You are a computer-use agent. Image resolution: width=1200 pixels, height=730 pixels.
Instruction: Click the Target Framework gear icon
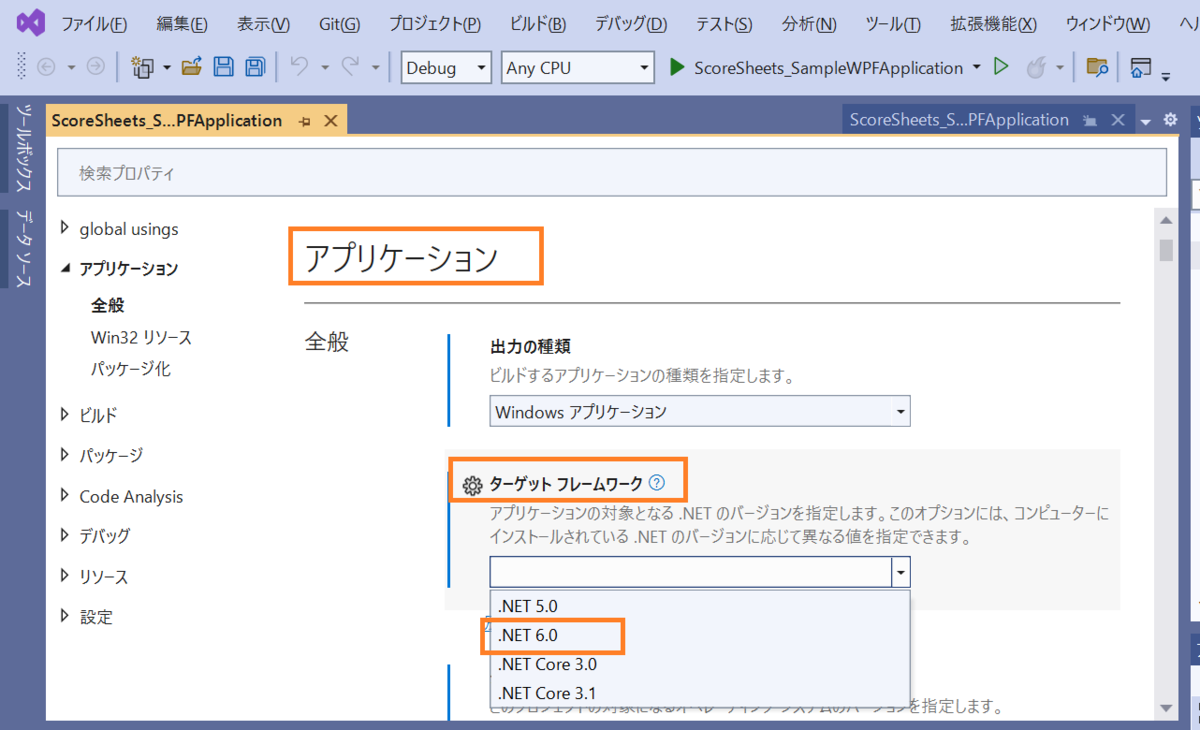click(473, 486)
